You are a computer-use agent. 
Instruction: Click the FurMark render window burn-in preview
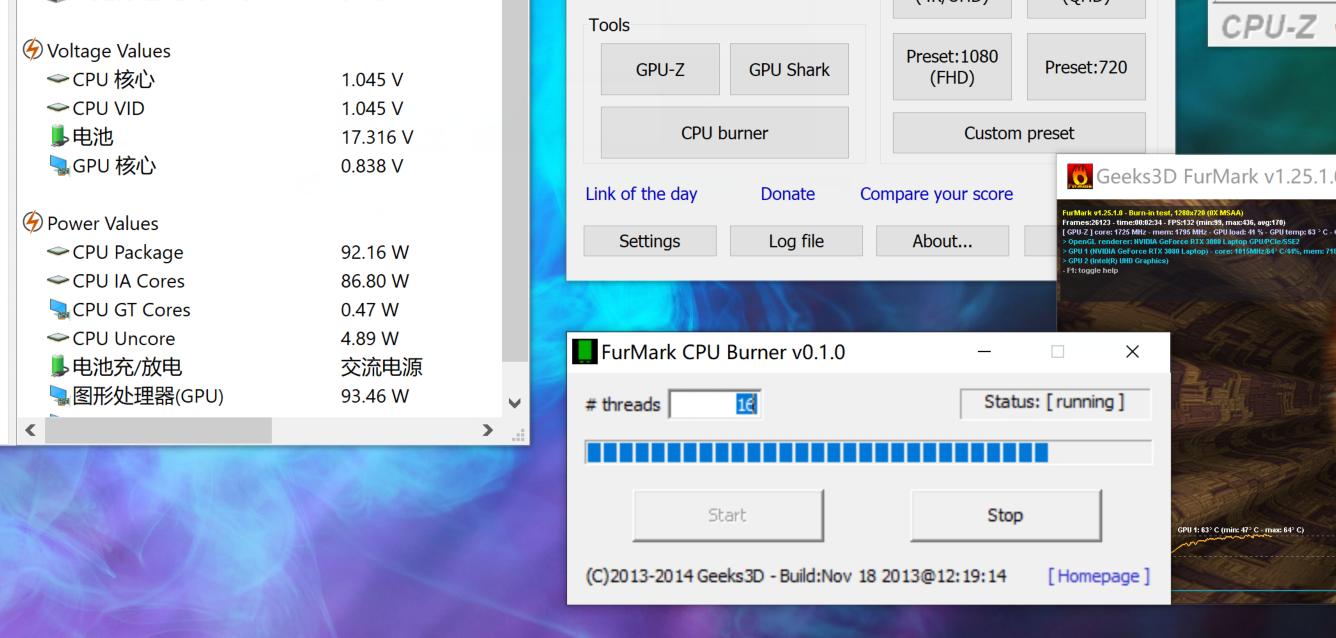coord(1196,400)
